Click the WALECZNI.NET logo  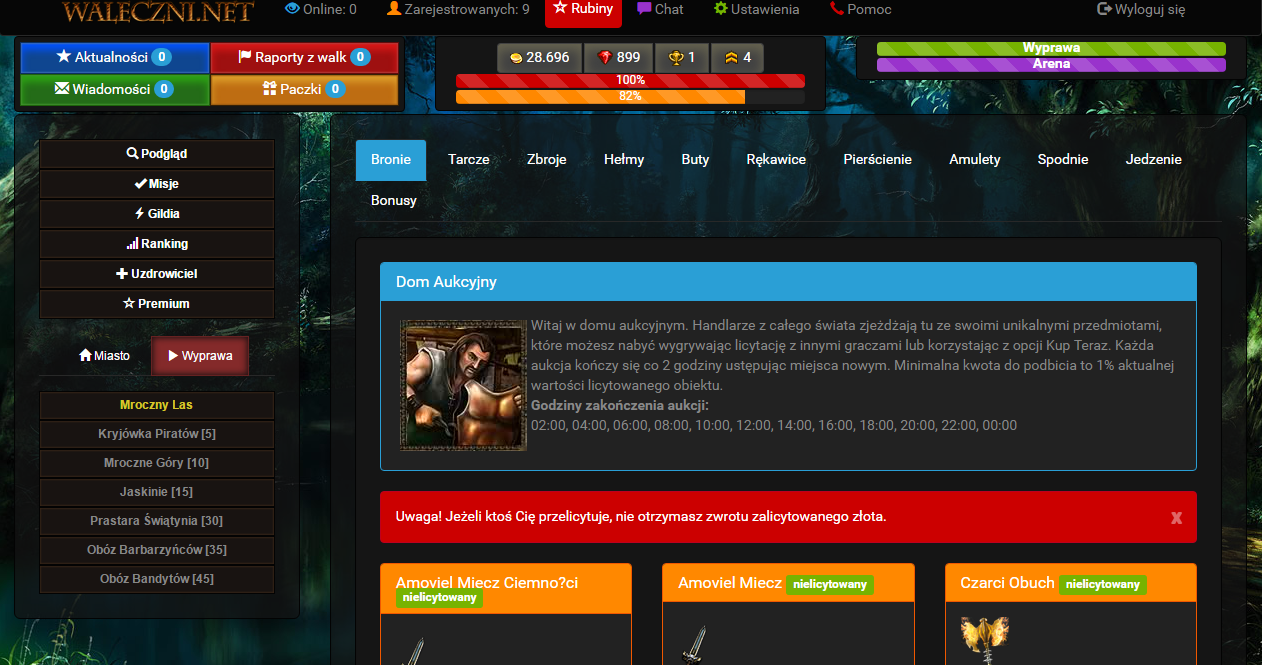pyautogui.click(x=158, y=12)
